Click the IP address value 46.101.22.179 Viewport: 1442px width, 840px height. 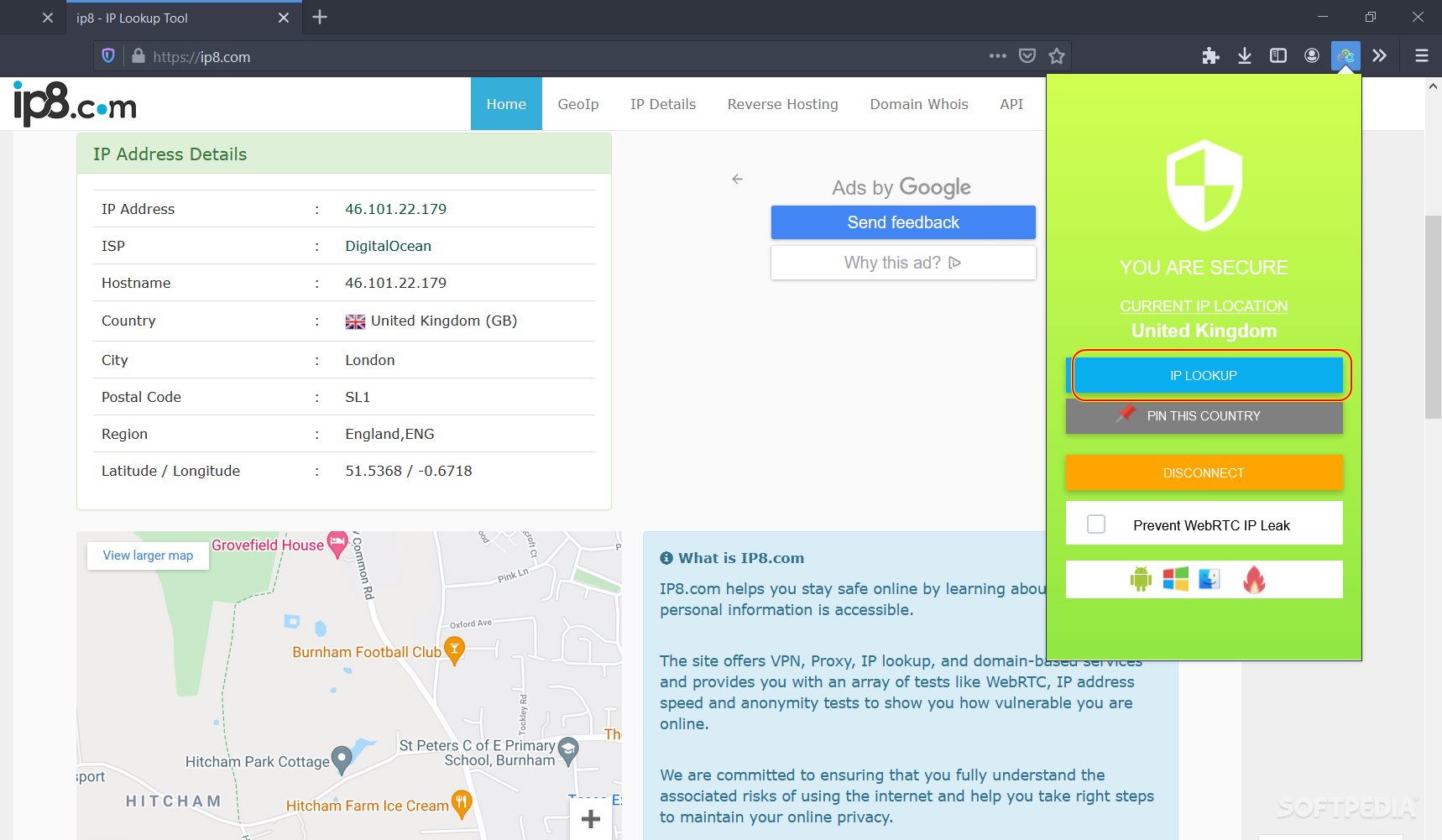pyautogui.click(x=396, y=209)
